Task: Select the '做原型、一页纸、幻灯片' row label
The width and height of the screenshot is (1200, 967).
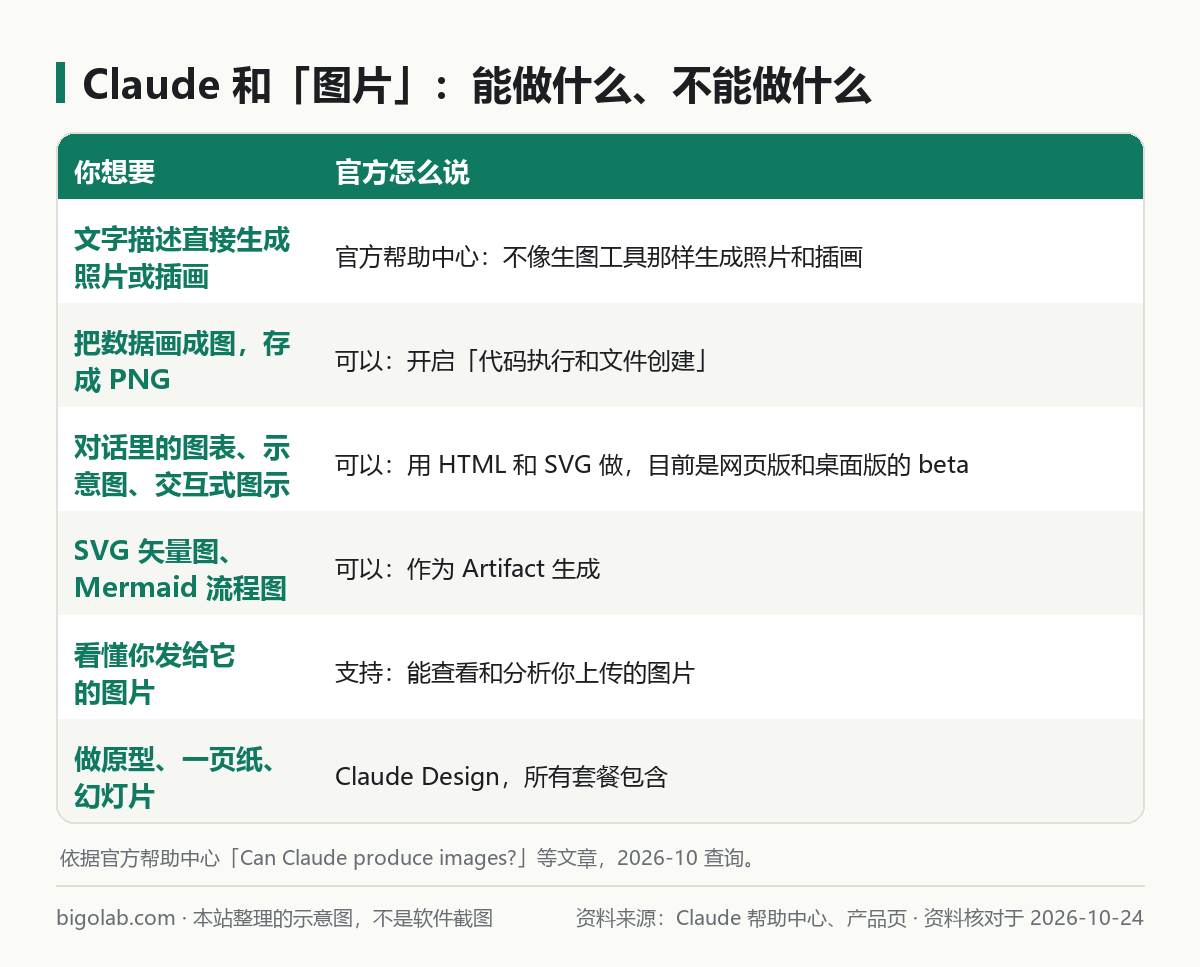Action: point(175,778)
